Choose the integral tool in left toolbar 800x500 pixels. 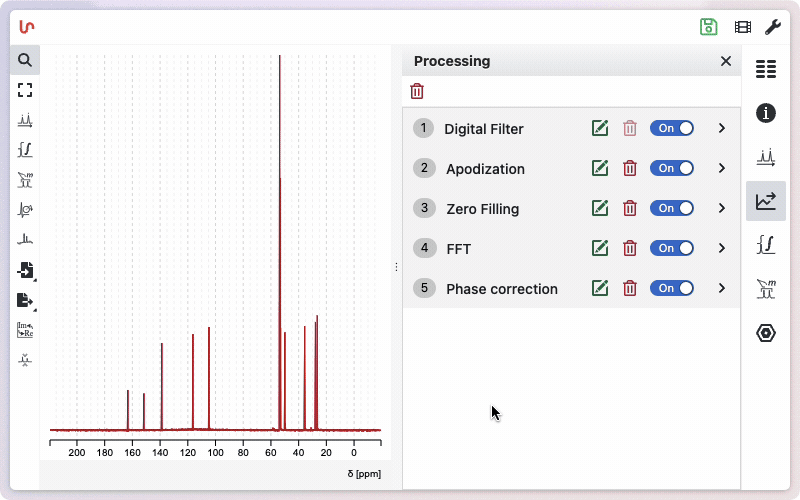click(x=25, y=150)
